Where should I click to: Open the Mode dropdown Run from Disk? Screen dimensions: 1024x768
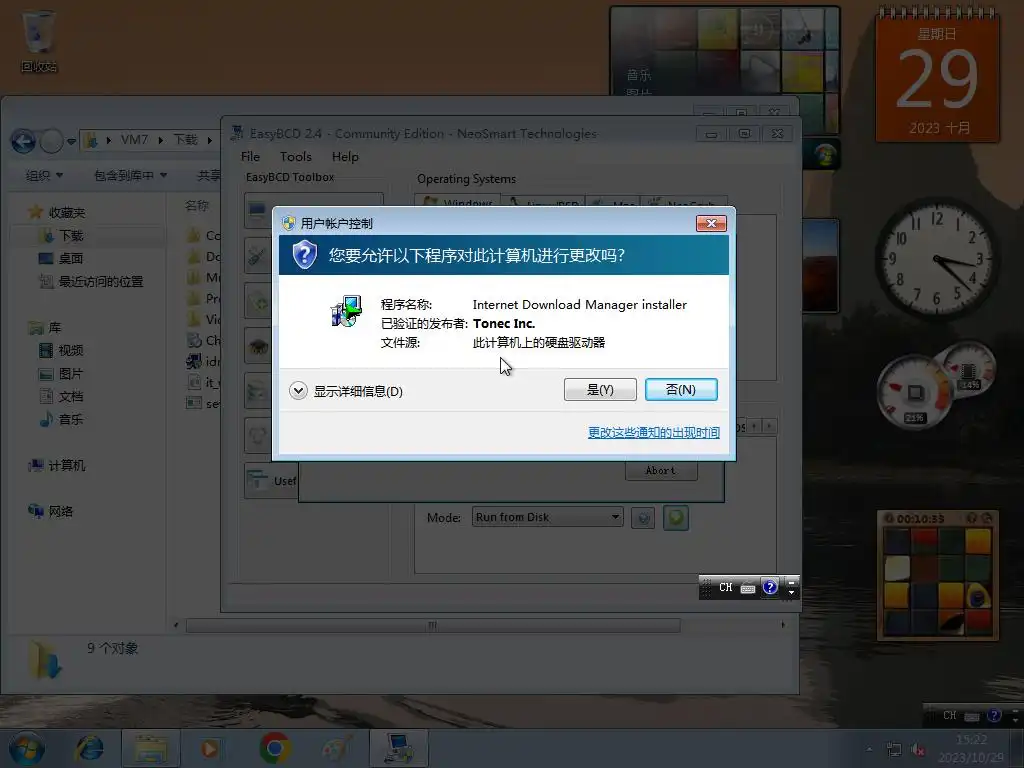[547, 517]
